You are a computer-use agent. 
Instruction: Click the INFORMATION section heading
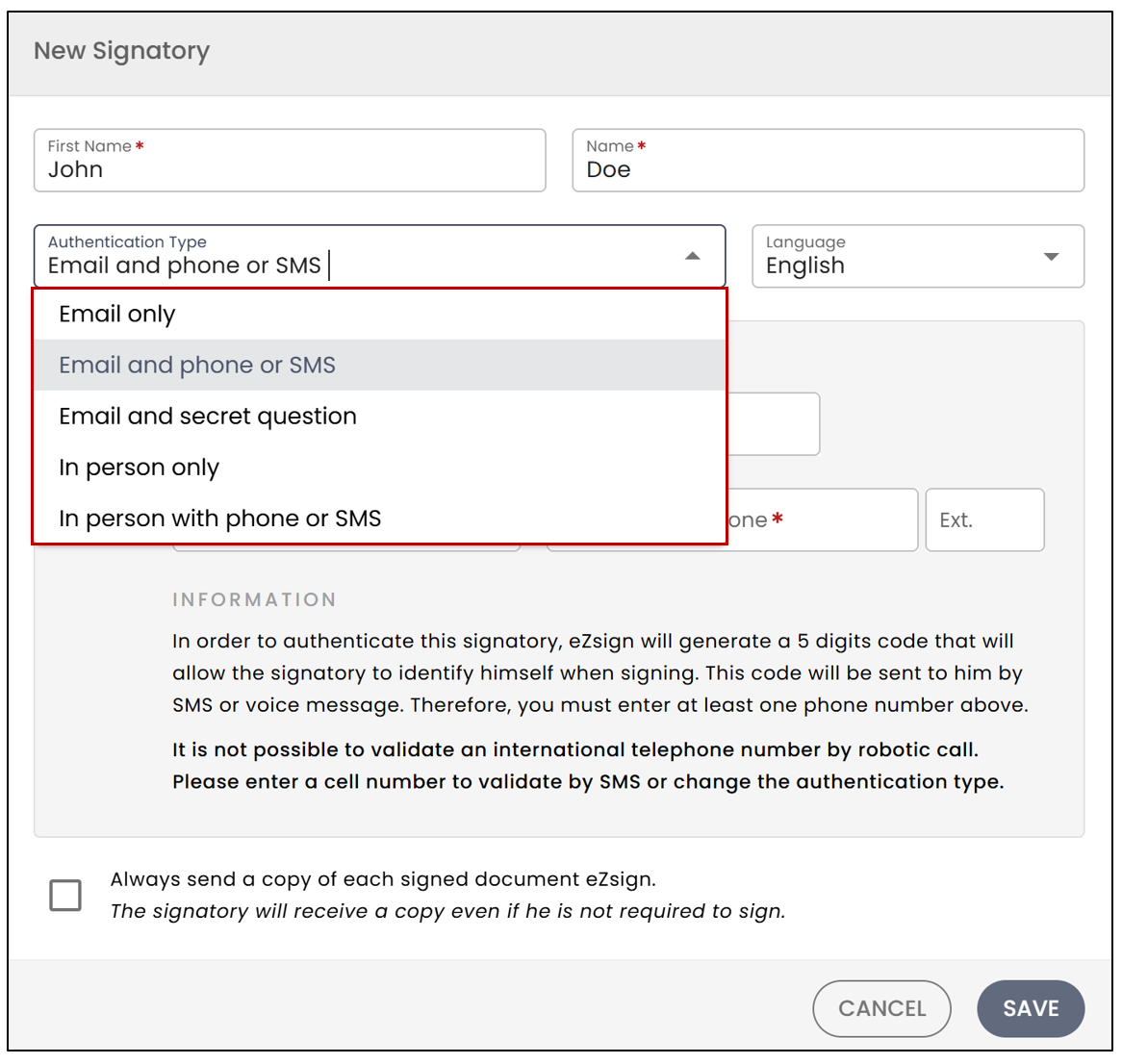(254, 599)
